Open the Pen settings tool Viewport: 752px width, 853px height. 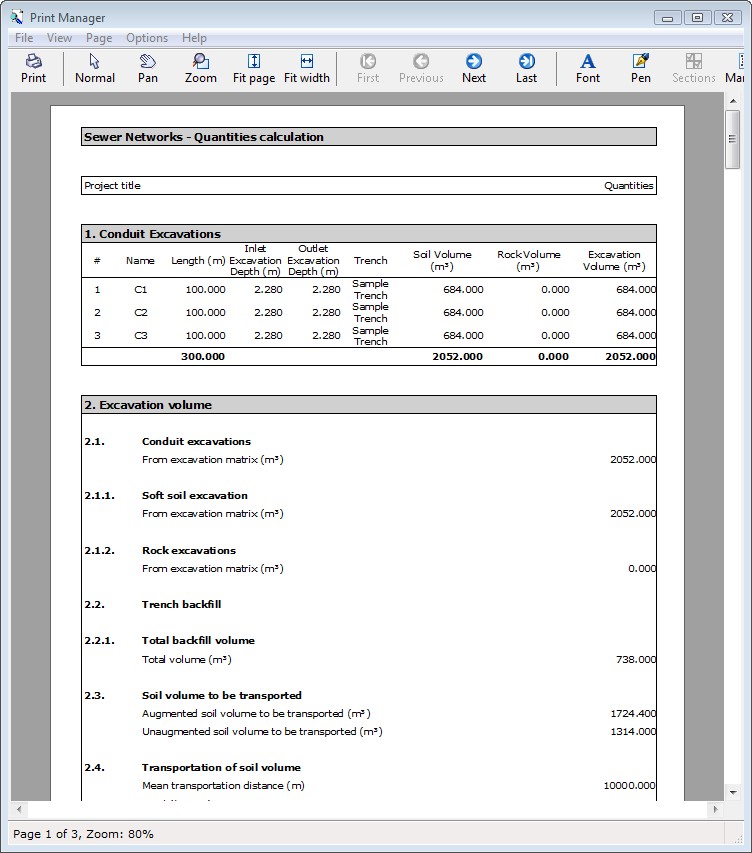tap(641, 68)
